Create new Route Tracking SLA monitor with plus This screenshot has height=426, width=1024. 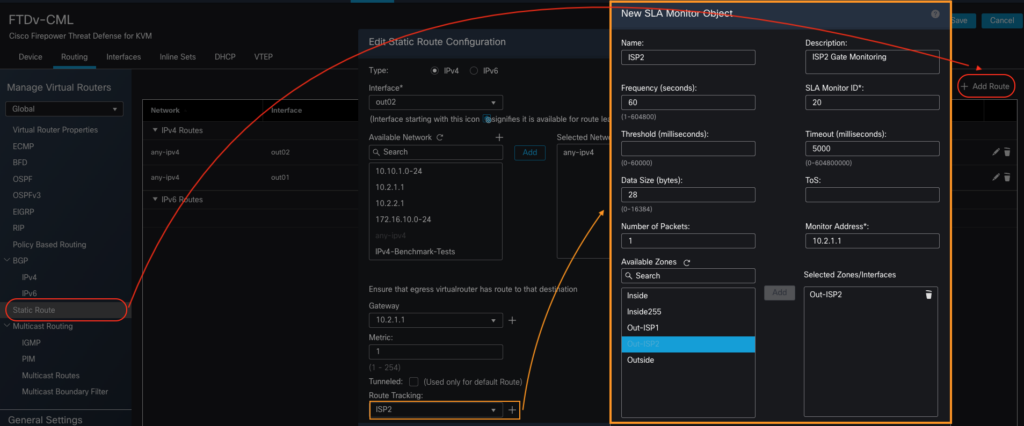[x=512, y=410]
